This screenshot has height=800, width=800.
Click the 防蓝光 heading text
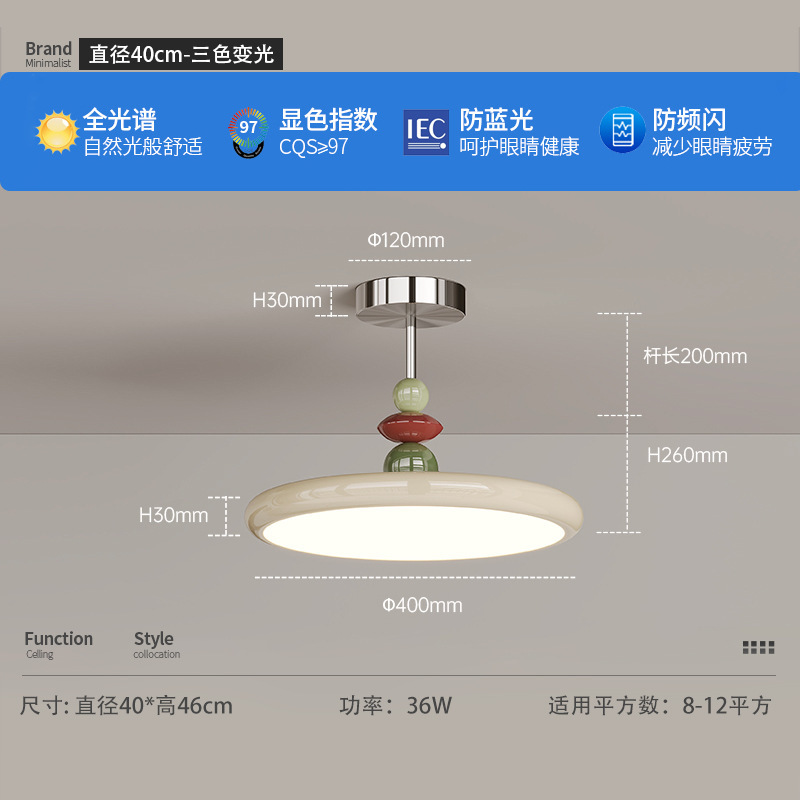tap(496, 119)
